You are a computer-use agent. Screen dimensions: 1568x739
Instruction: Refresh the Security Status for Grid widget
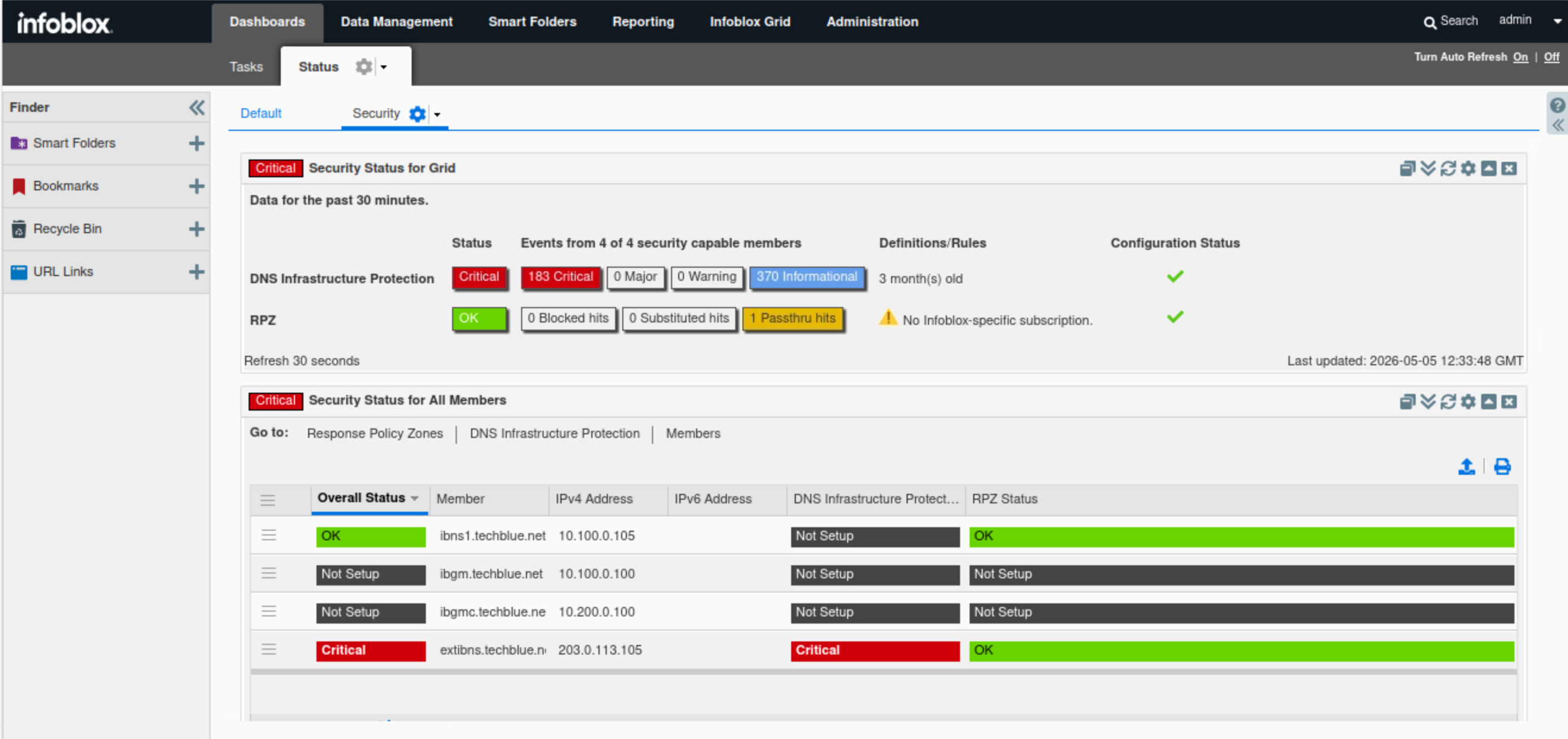click(1447, 168)
